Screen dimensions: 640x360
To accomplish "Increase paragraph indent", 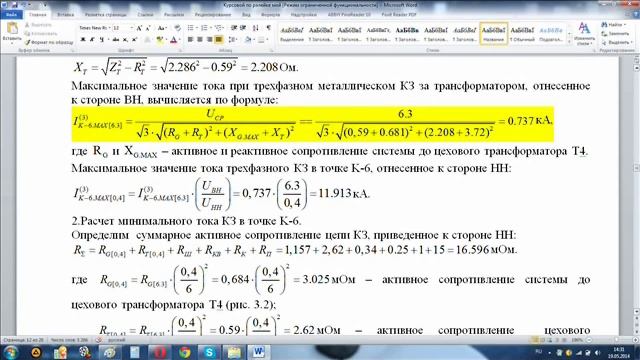I will pyautogui.click(x=243, y=28).
